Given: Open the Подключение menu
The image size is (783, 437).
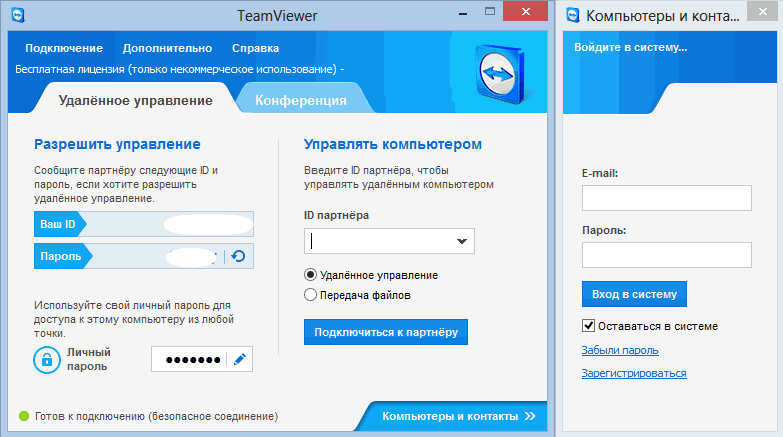Looking at the screenshot, I should click(64, 48).
